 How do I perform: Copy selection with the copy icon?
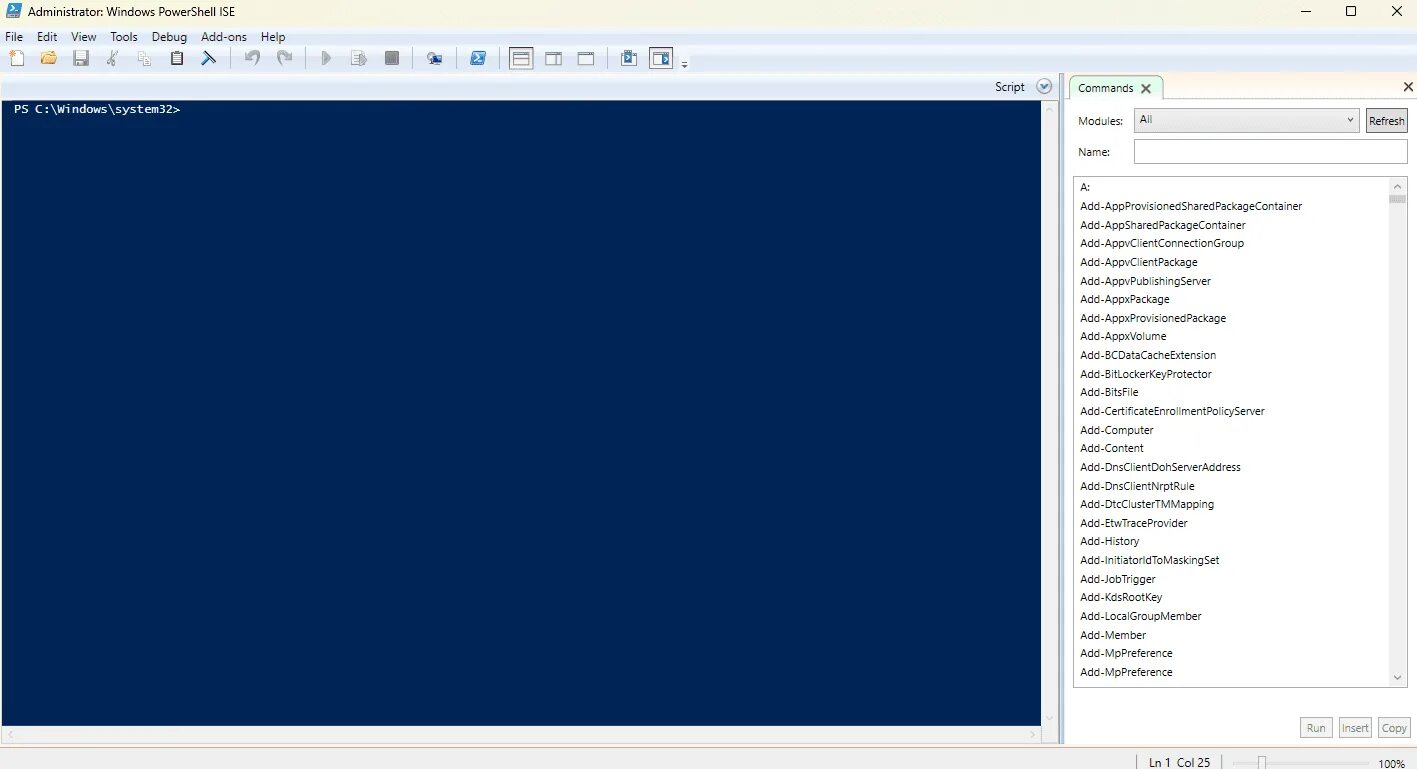pos(145,58)
